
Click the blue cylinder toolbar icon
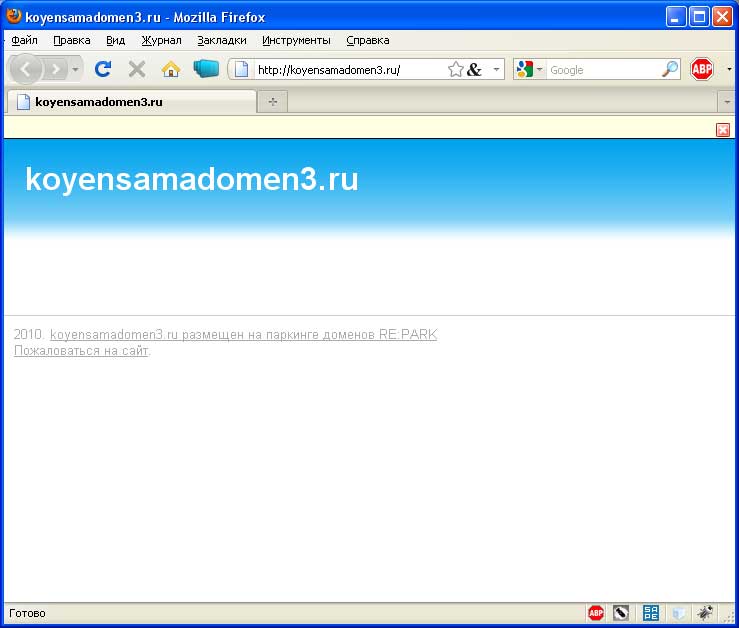[x=206, y=69]
